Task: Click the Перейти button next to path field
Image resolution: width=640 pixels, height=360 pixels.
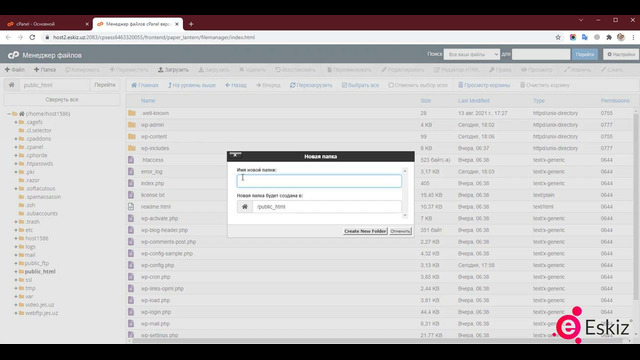Action: (x=105, y=85)
